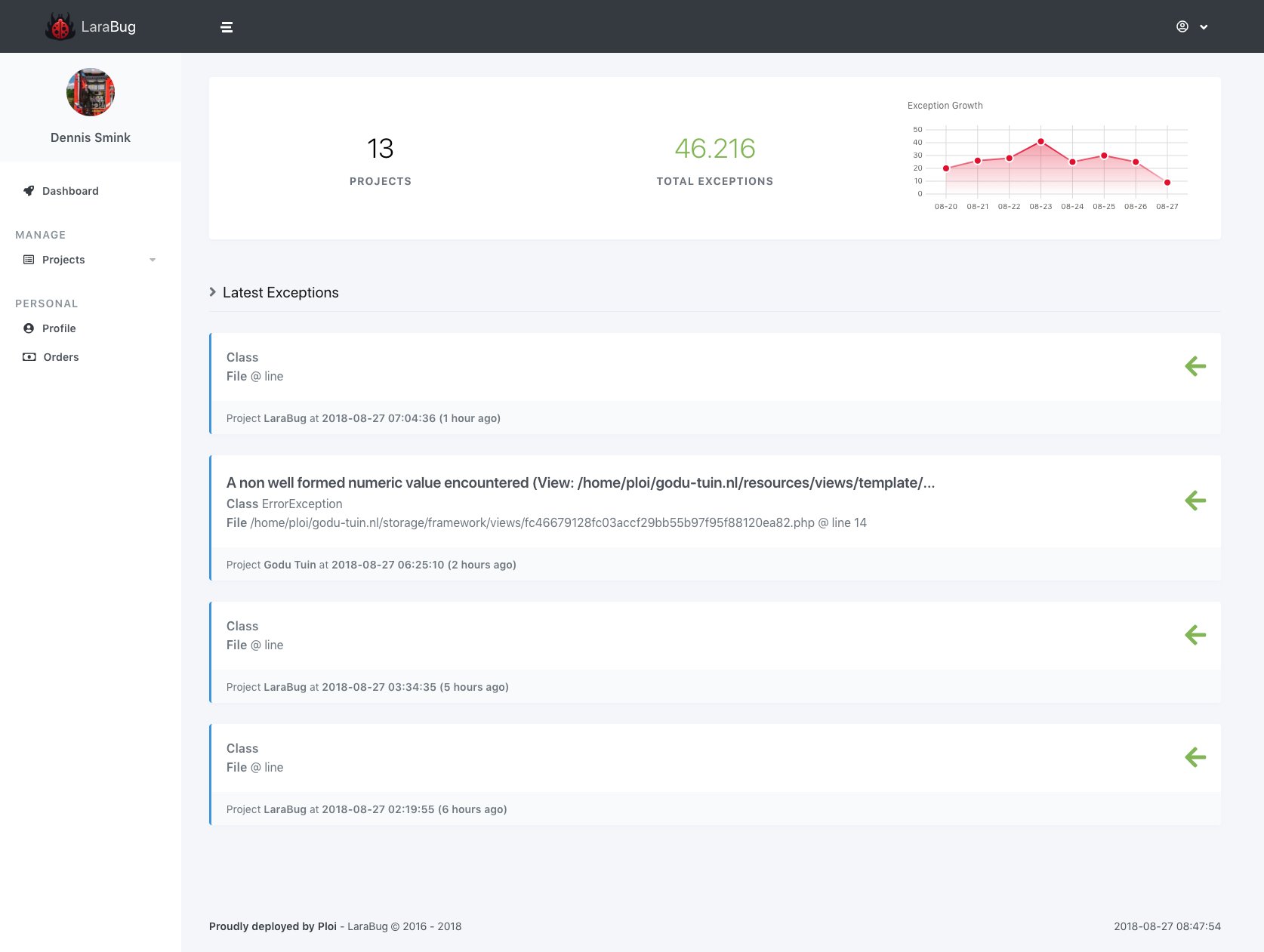1264x952 pixels.
Task: Click the LaraBug ladybug logo icon
Action: [x=60, y=26]
